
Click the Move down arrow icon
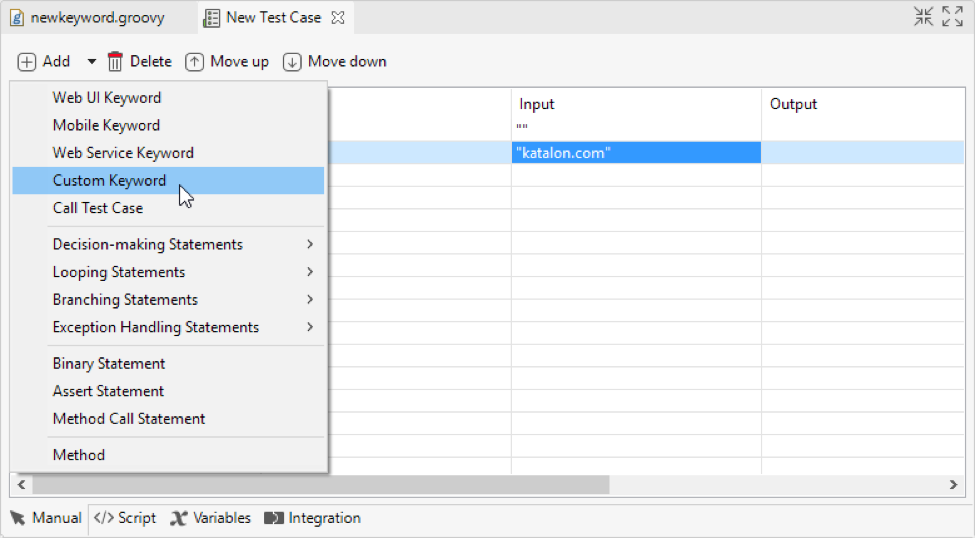[x=292, y=62]
